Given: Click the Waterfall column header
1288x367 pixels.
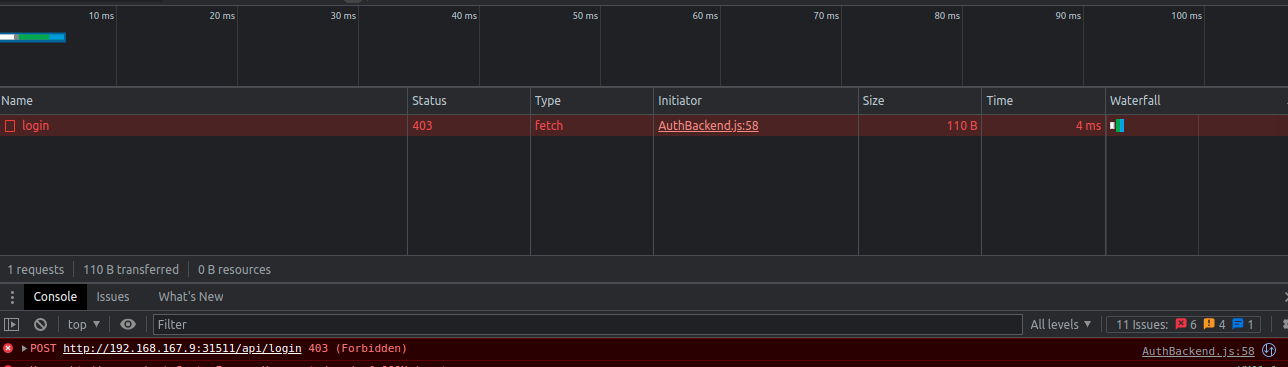Looking at the screenshot, I should point(1196,101).
